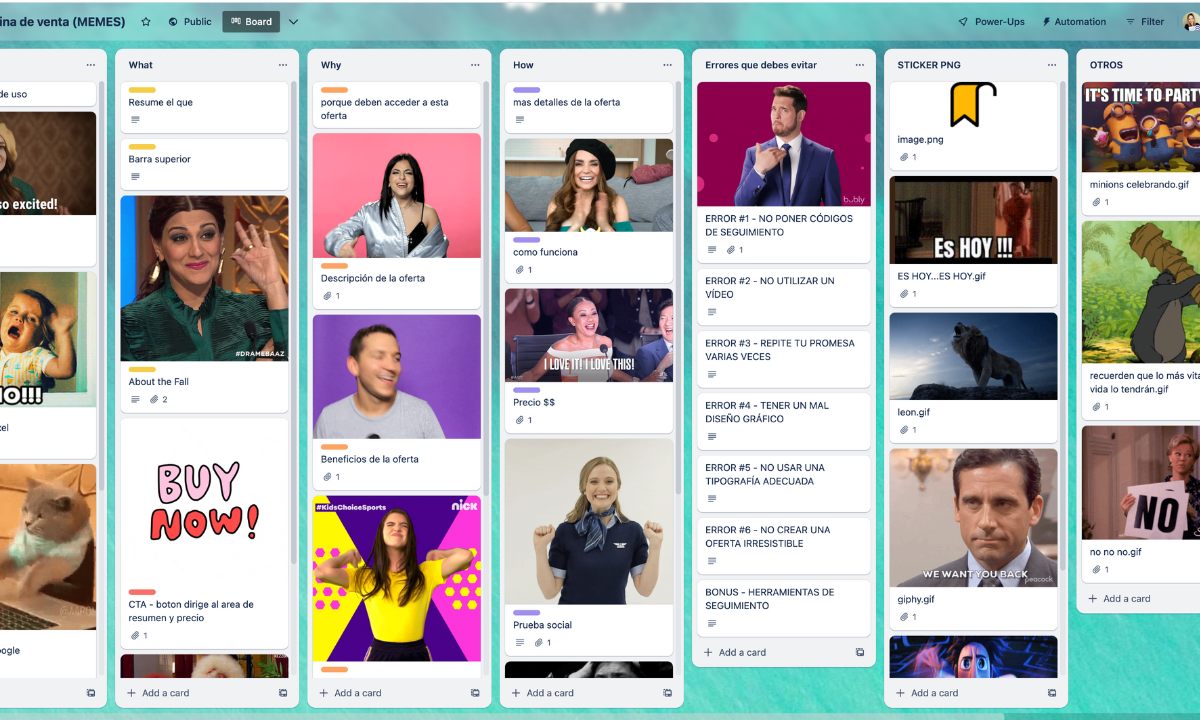Open the como funciona card

pos(589,210)
